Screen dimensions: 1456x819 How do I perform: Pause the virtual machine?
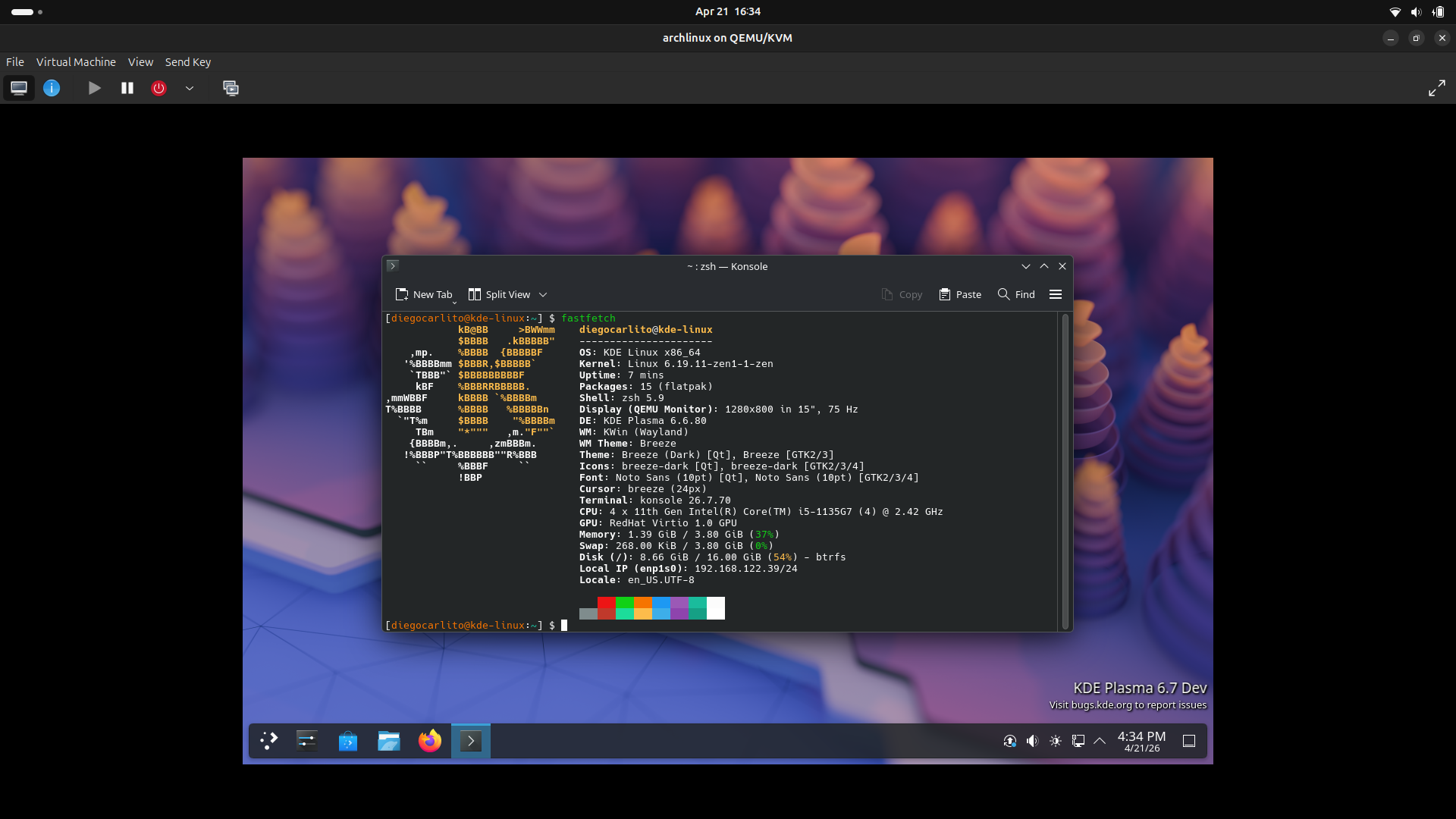tap(127, 88)
